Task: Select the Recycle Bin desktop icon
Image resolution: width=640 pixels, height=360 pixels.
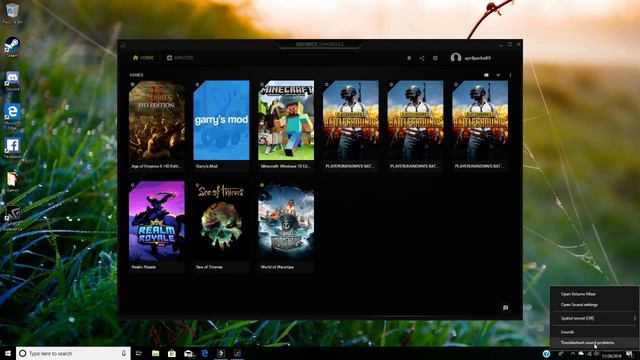Action: (x=12, y=13)
